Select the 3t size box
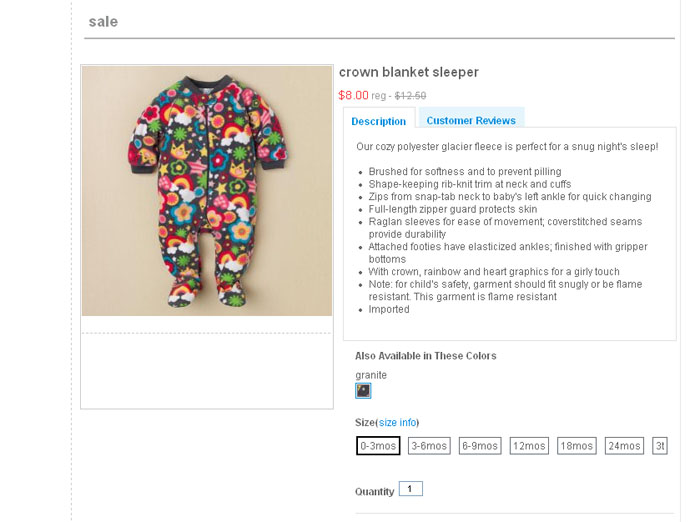 (660, 446)
